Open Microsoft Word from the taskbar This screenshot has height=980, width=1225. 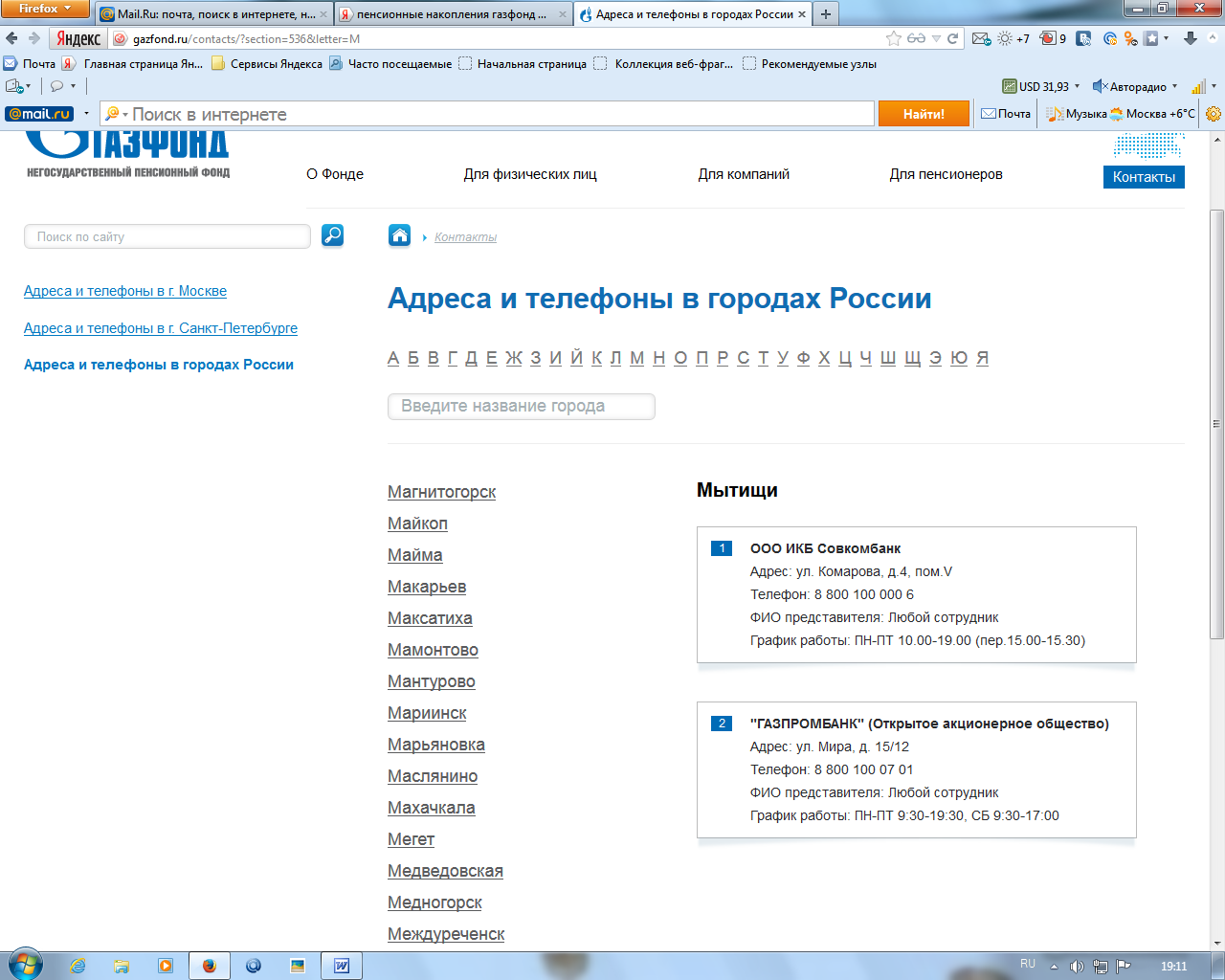pyautogui.click(x=341, y=966)
